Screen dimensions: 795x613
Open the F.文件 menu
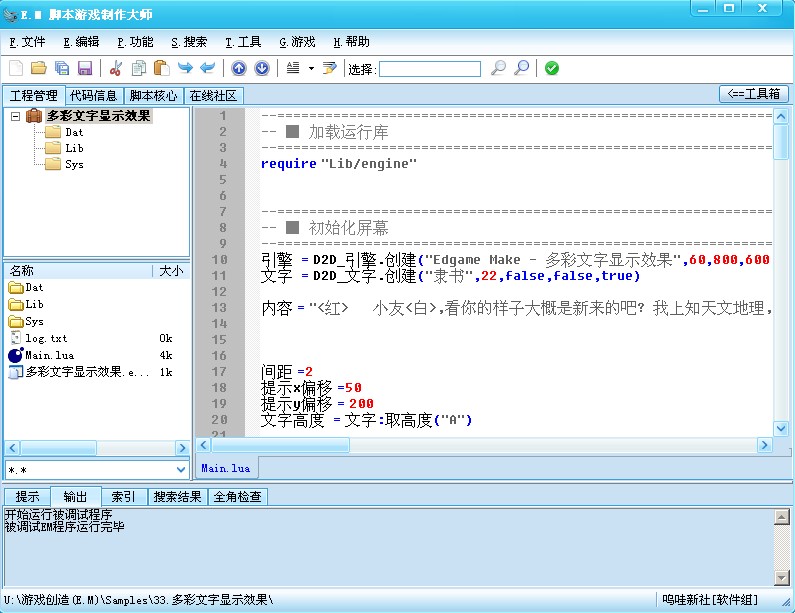click(x=27, y=42)
